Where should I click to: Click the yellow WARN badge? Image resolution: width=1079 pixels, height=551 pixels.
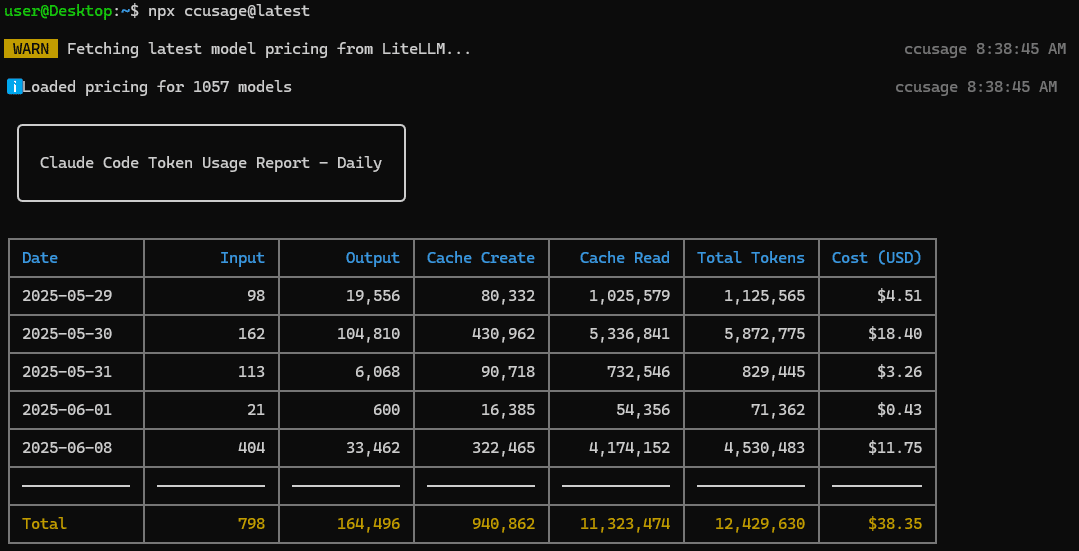[x=31, y=49]
